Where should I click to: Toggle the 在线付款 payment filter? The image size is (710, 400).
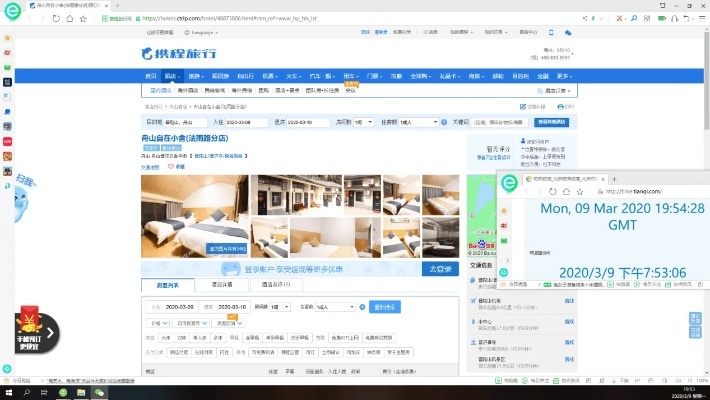[x=204, y=352]
